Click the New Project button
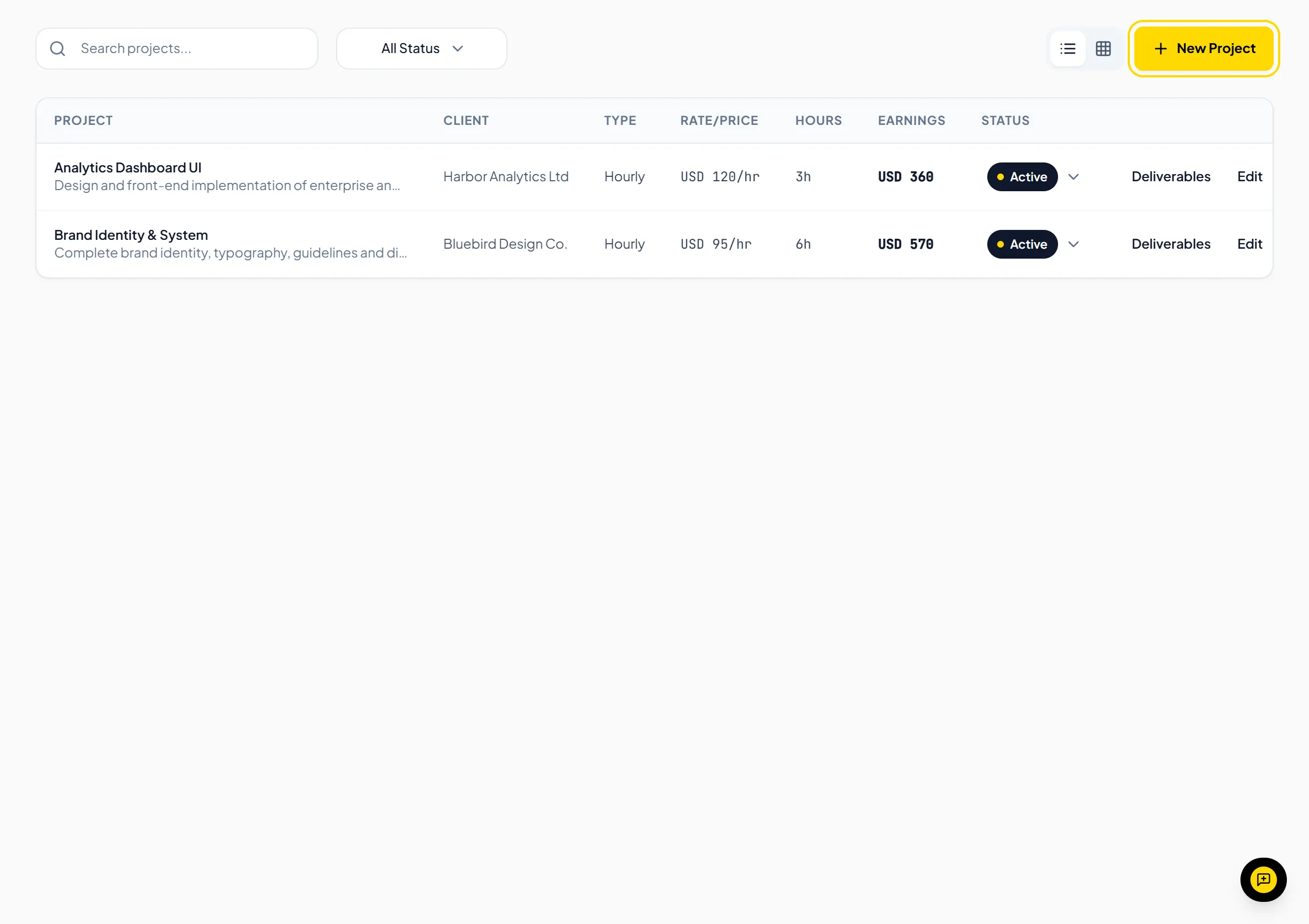This screenshot has width=1309, height=924. tap(1203, 49)
